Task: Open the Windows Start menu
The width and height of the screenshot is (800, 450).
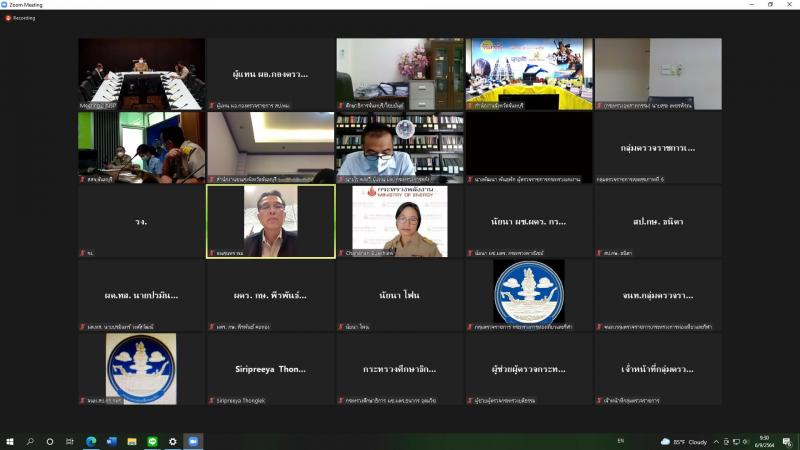Action: (x=9, y=441)
